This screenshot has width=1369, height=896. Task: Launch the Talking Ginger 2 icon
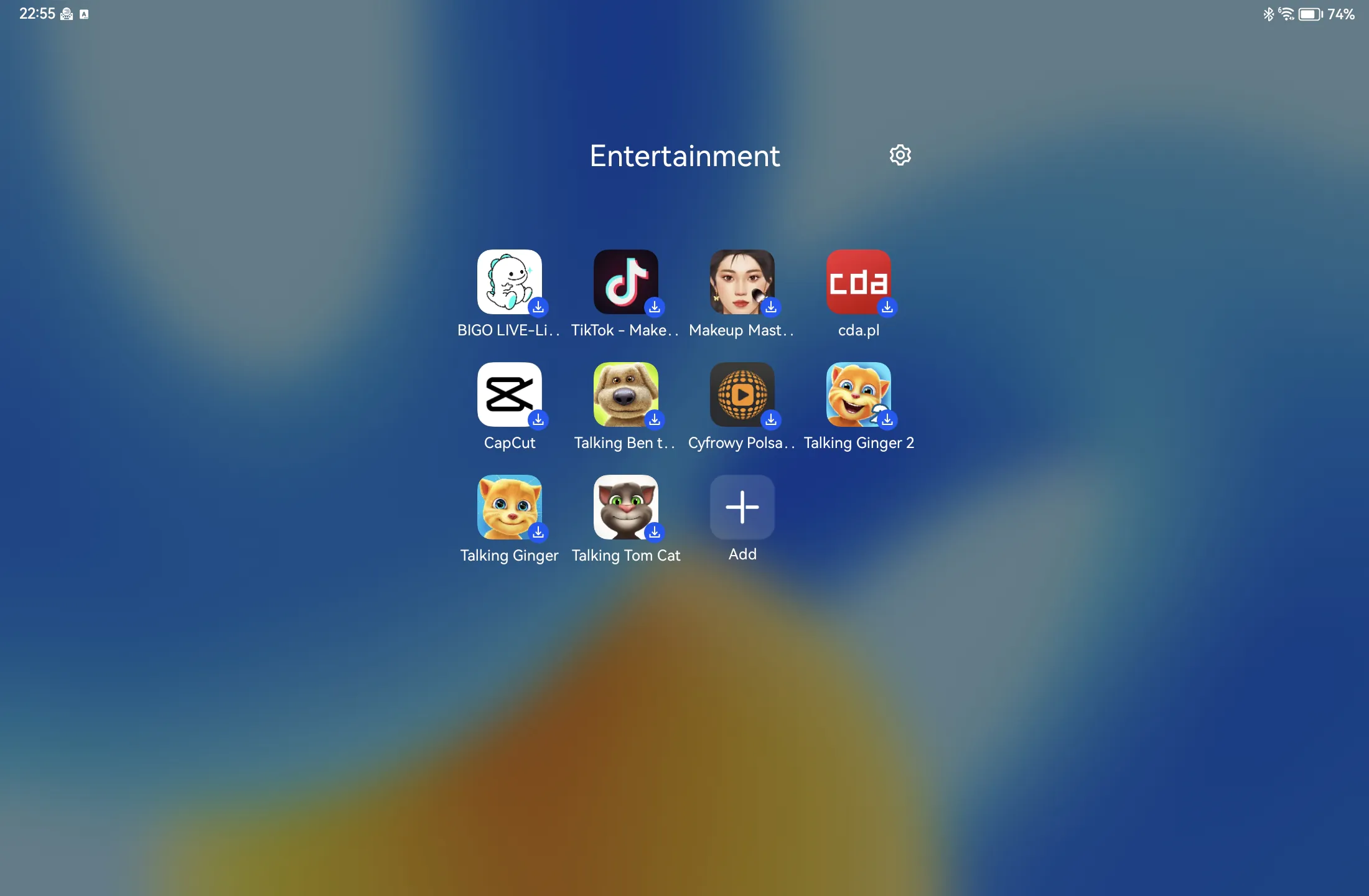859,394
